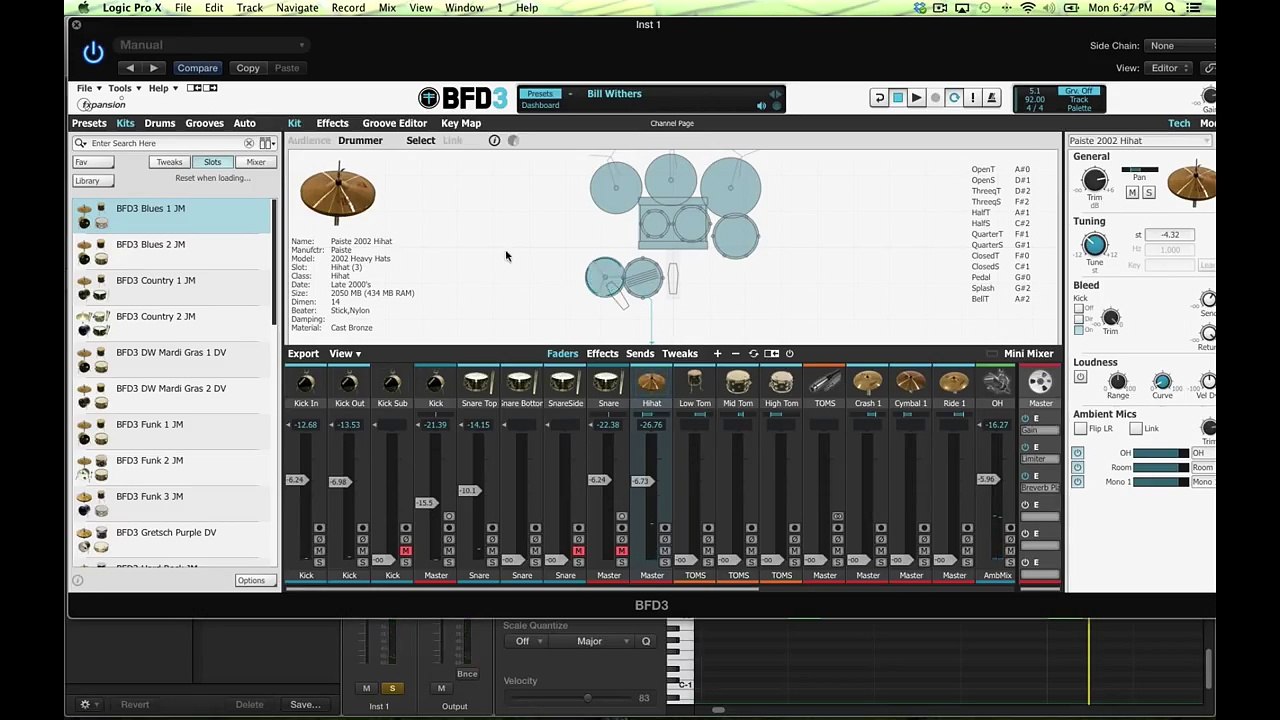Select the Crash 1 channel icon
Viewport: 1280px width, 720px height.
[x=868, y=383]
